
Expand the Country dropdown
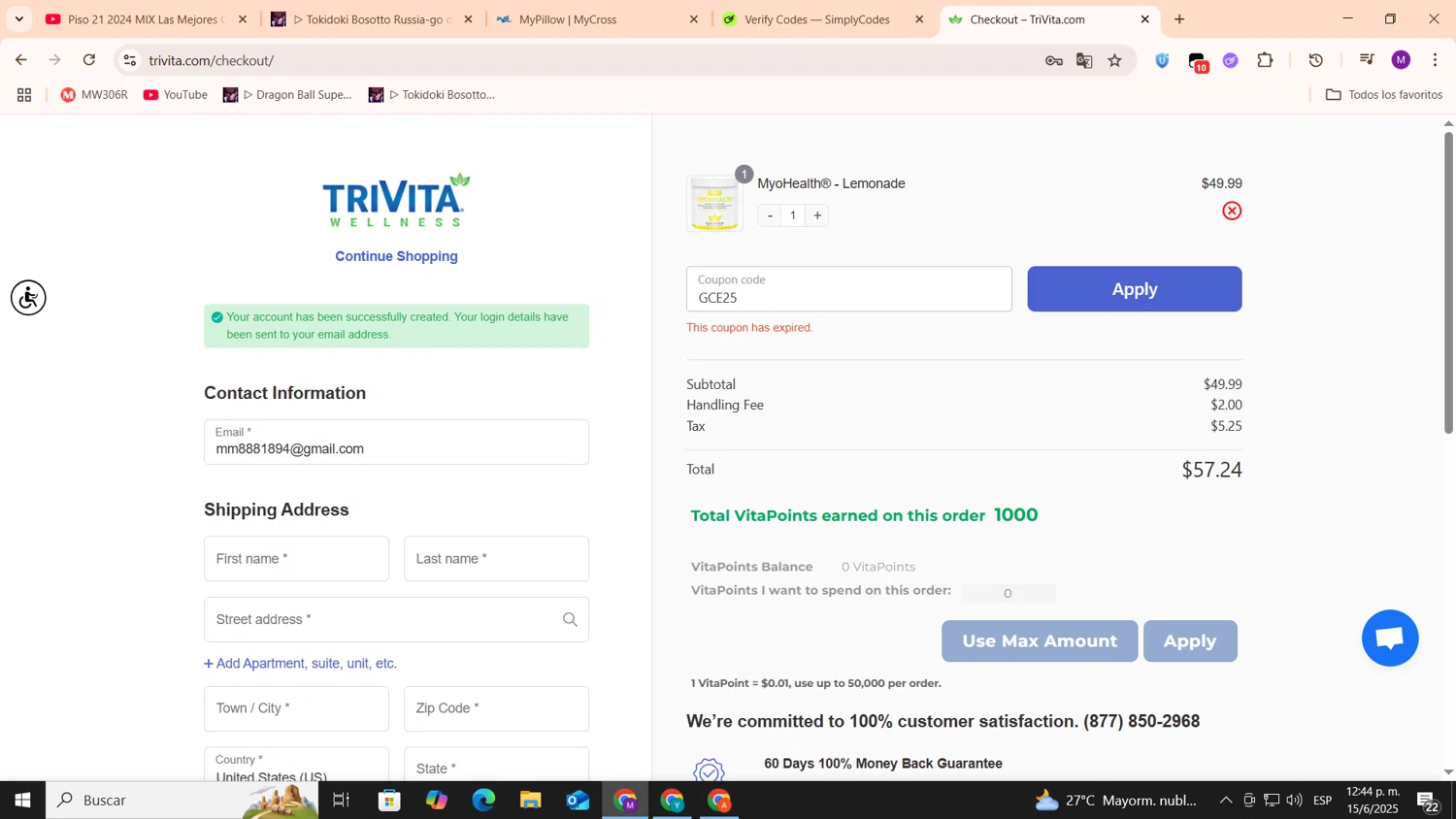pyautogui.click(x=296, y=765)
